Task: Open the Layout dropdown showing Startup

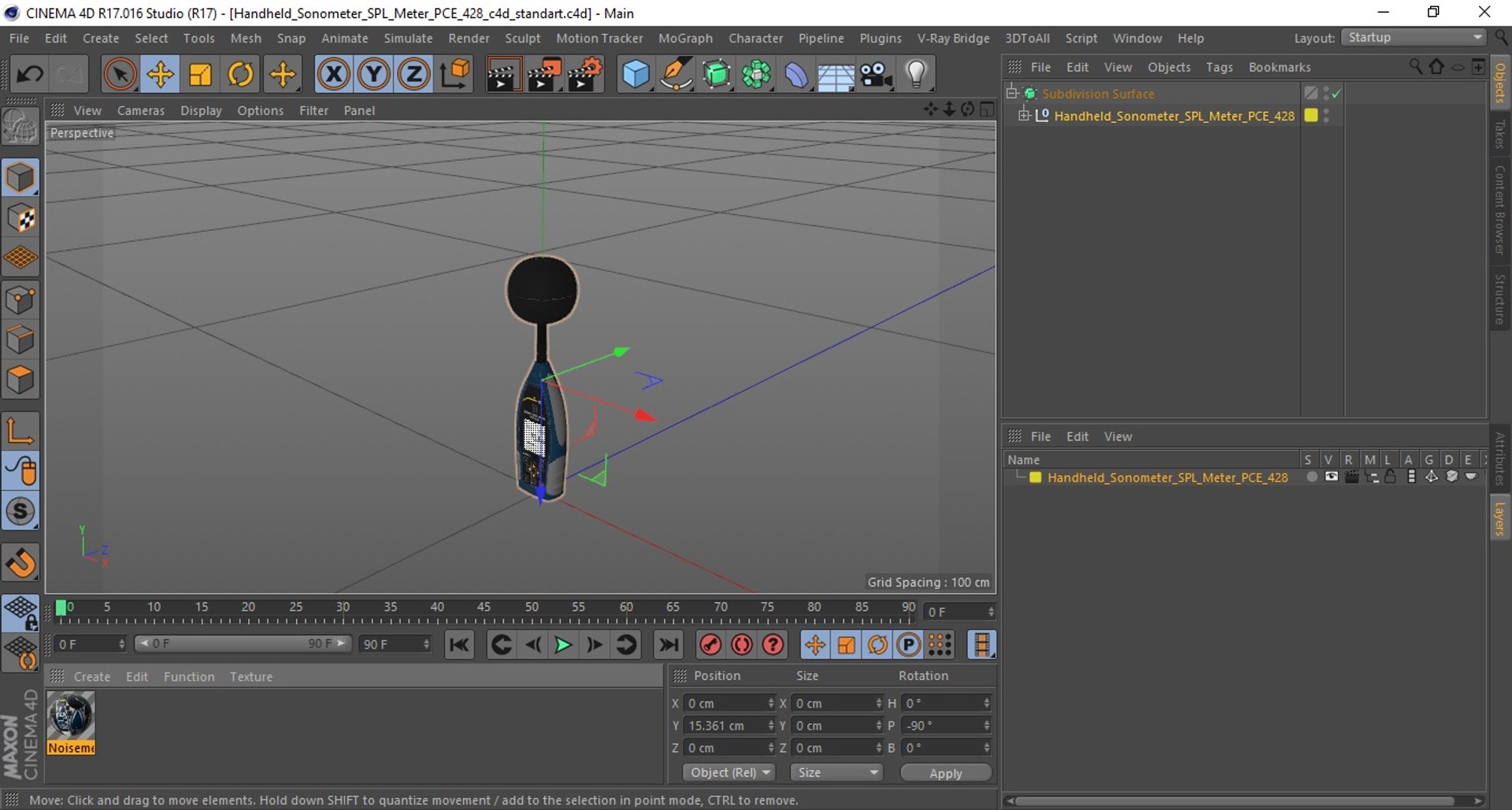Action: (1414, 38)
